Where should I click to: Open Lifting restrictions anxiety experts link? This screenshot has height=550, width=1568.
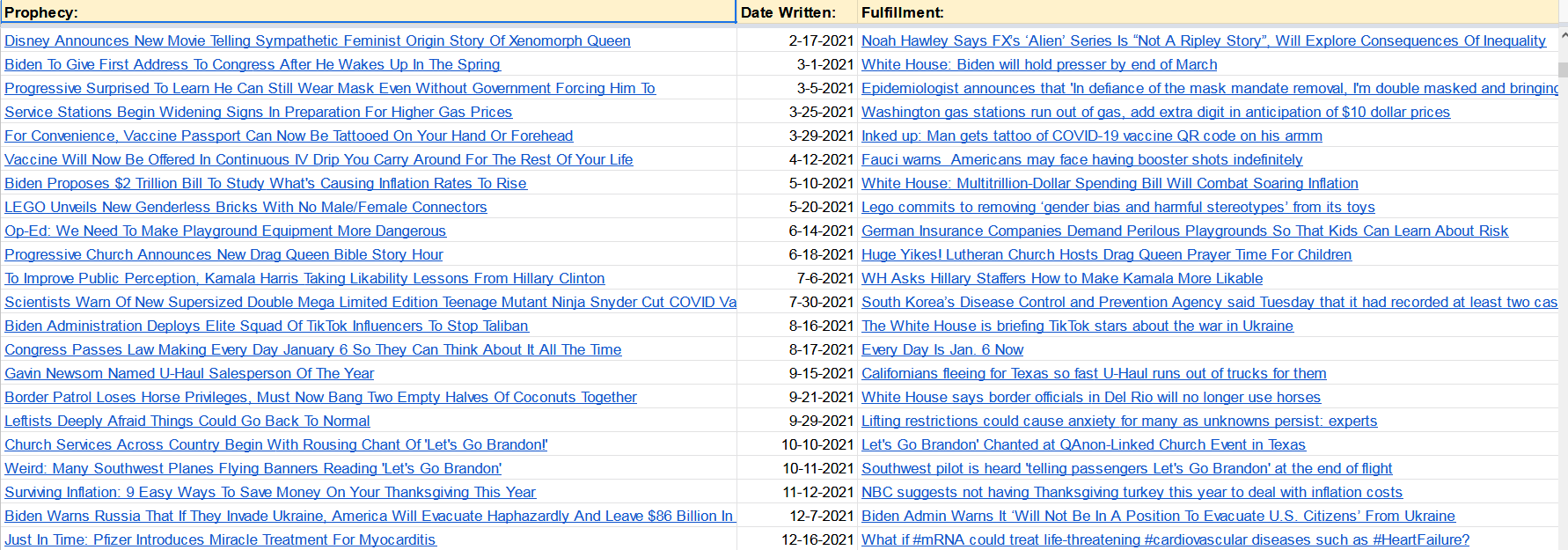1119,421
